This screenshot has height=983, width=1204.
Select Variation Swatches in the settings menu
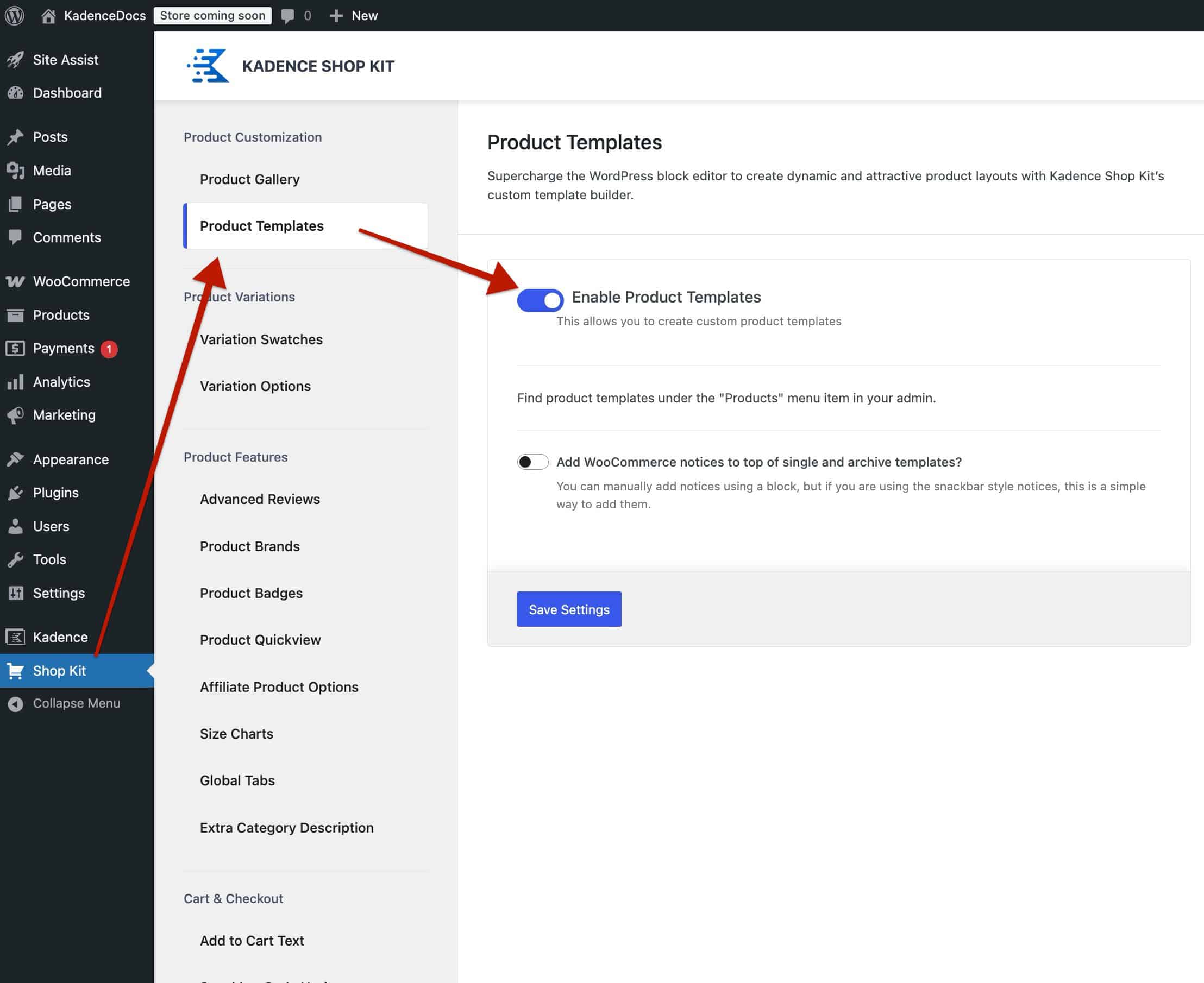click(x=261, y=339)
